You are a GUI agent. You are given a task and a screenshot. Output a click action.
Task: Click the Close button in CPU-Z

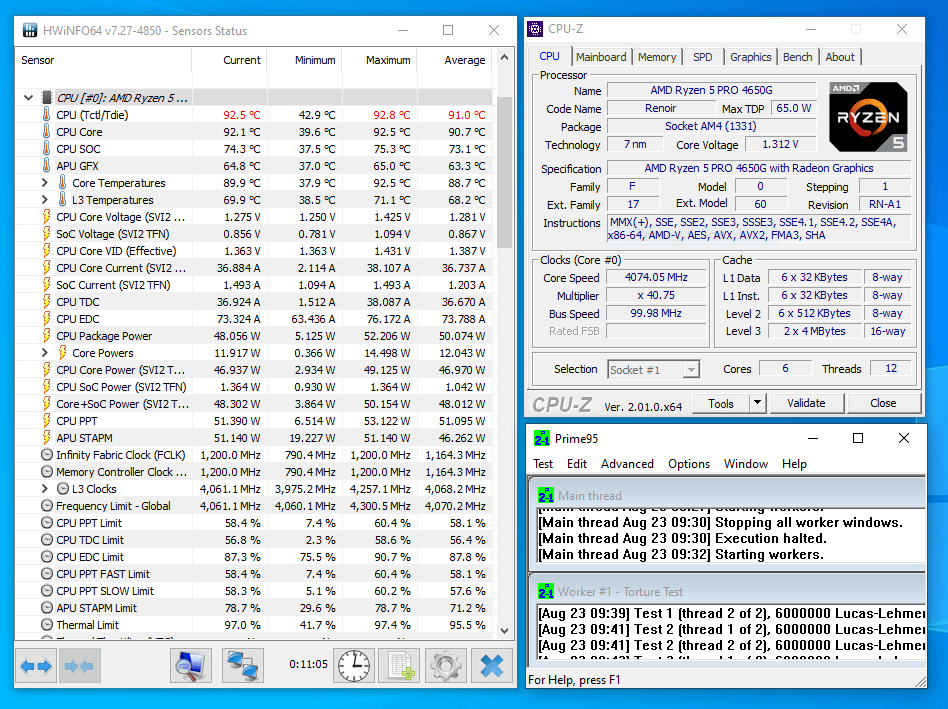click(x=883, y=403)
